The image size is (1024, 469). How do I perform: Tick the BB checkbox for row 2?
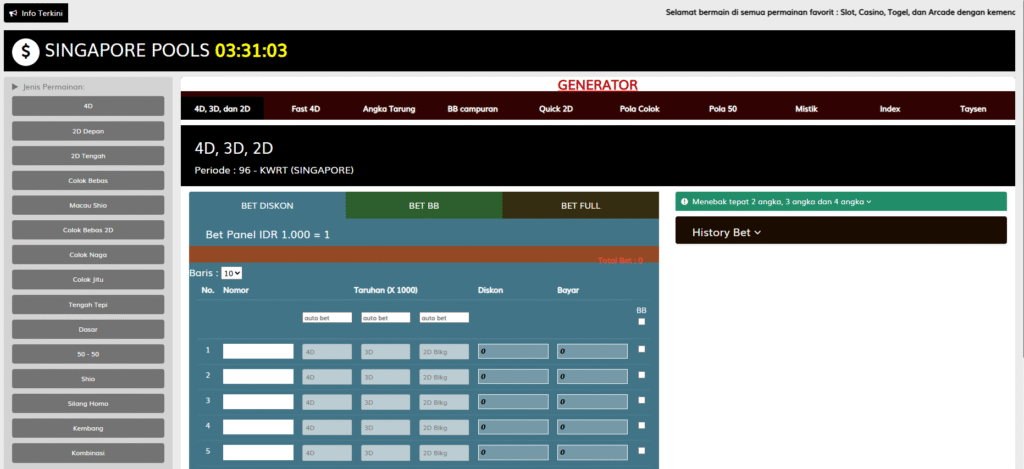pyautogui.click(x=641, y=375)
